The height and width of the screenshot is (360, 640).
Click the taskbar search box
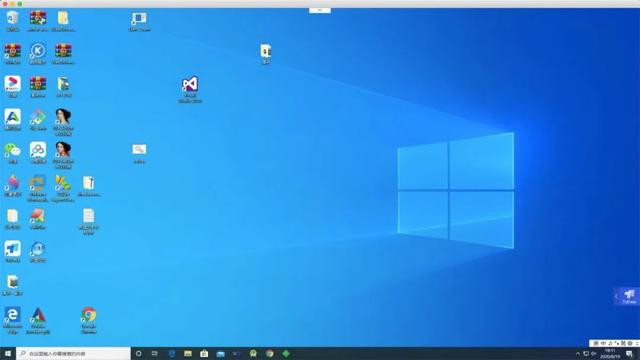click(73, 353)
